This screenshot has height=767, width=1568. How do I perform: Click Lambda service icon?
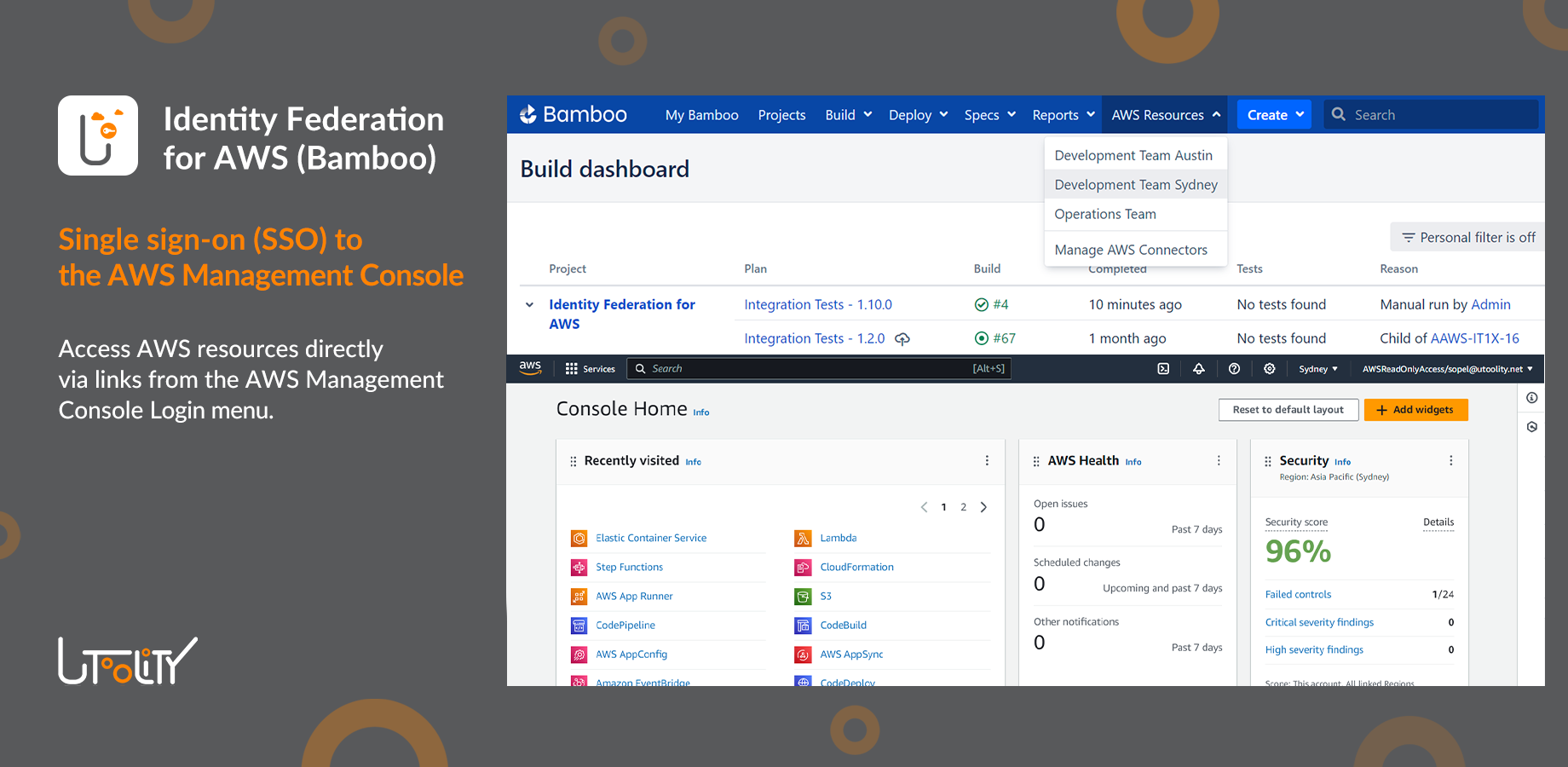point(803,539)
